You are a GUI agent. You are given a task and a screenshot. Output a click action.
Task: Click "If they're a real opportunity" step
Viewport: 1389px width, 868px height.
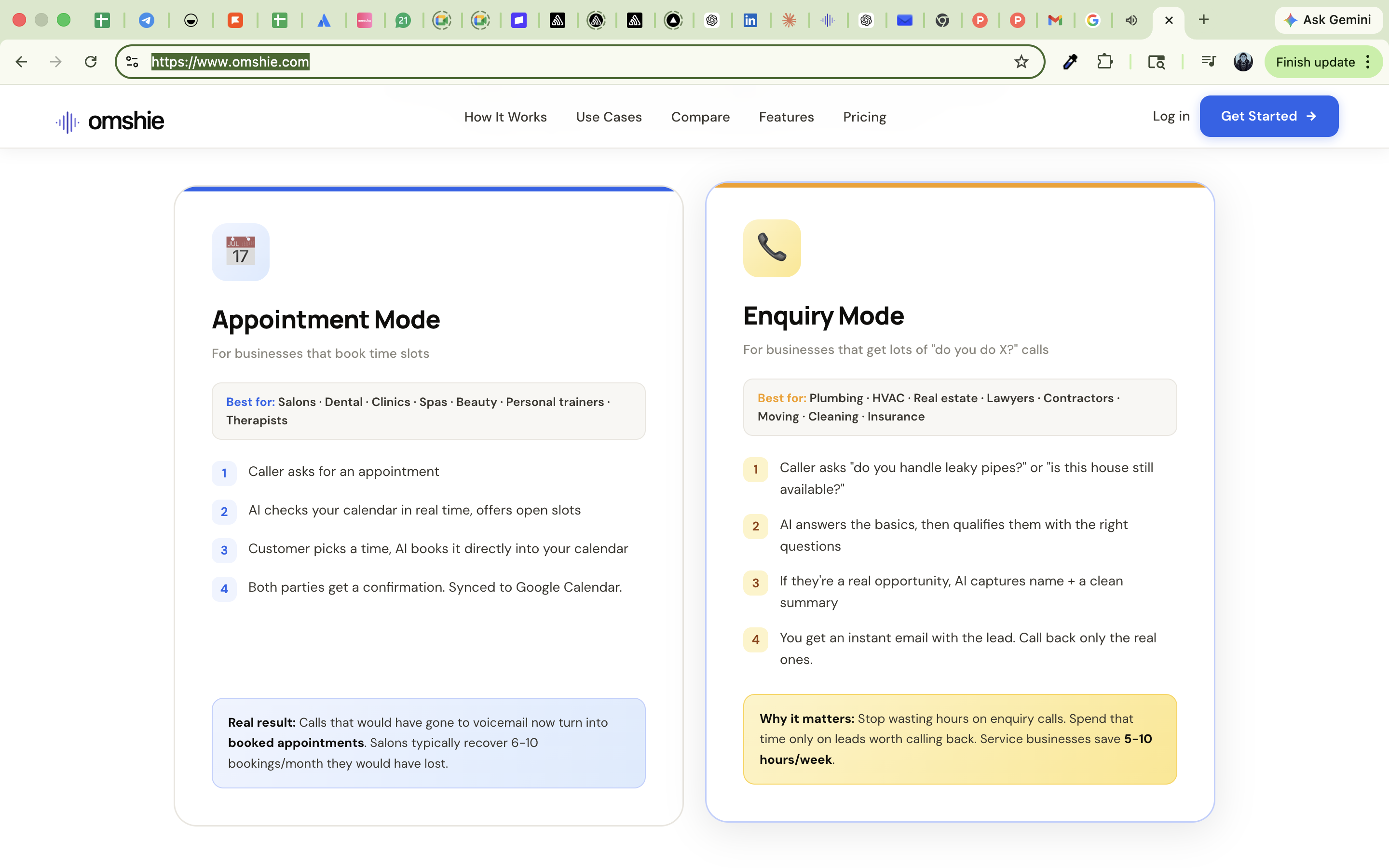[x=951, y=592]
